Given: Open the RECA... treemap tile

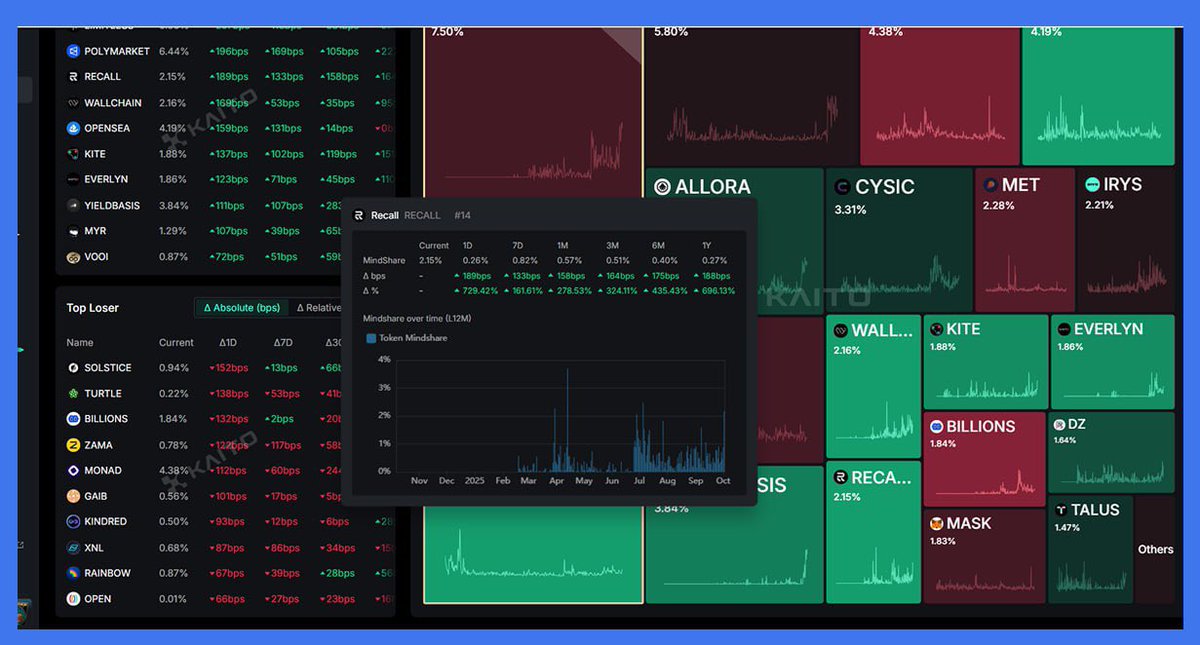Looking at the screenshot, I should click(873, 533).
